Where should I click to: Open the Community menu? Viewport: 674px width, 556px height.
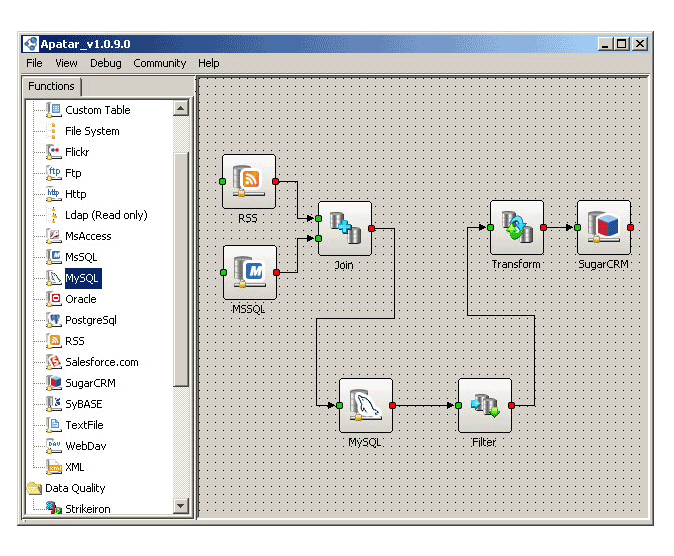click(x=160, y=63)
